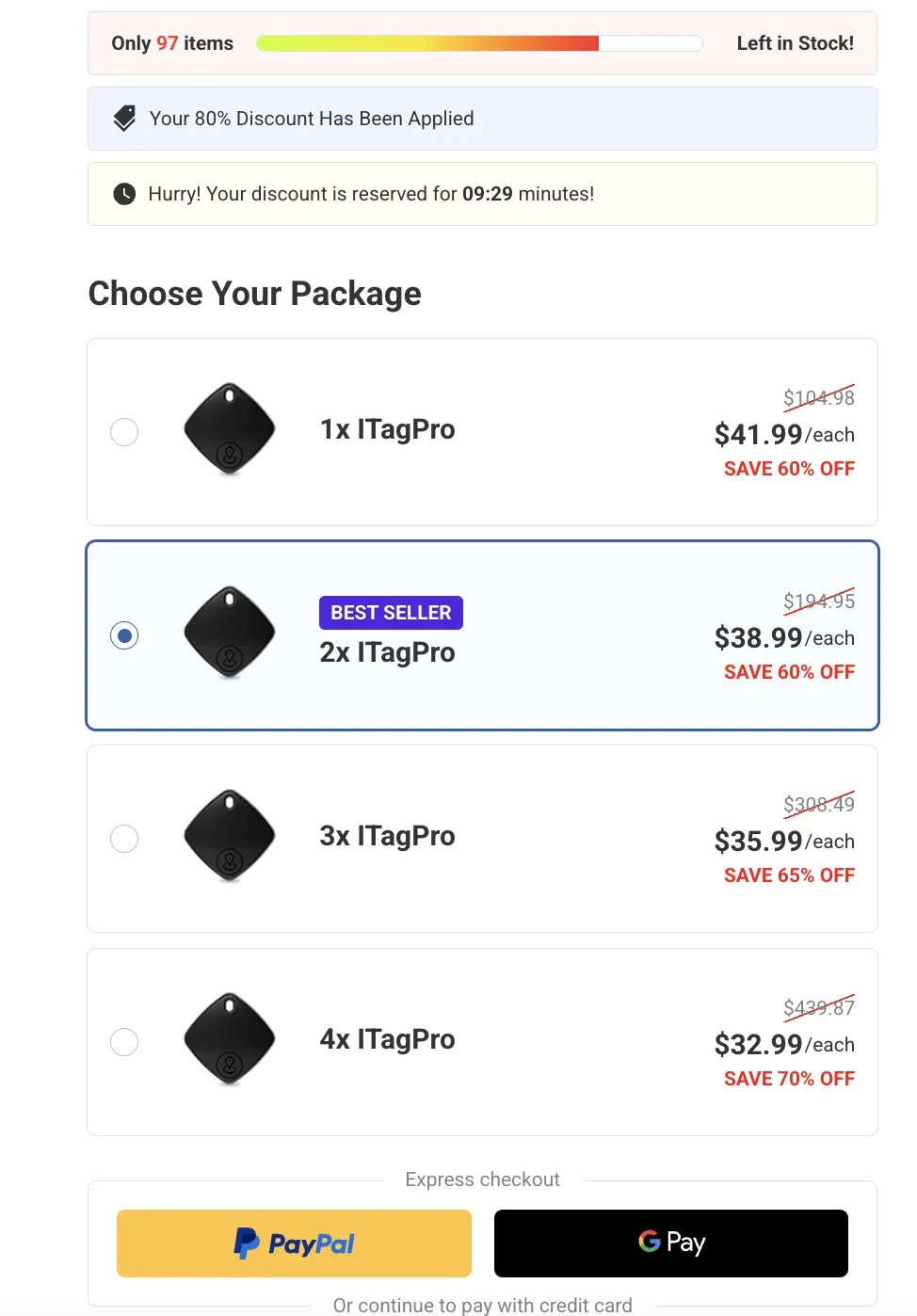Click the SAVE 70% OFF text
This screenshot has height=1316, width=917.
point(789,1079)
